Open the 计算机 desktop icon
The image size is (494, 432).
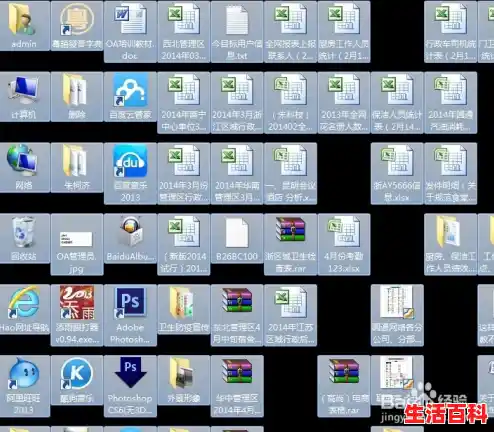point(23,96)
